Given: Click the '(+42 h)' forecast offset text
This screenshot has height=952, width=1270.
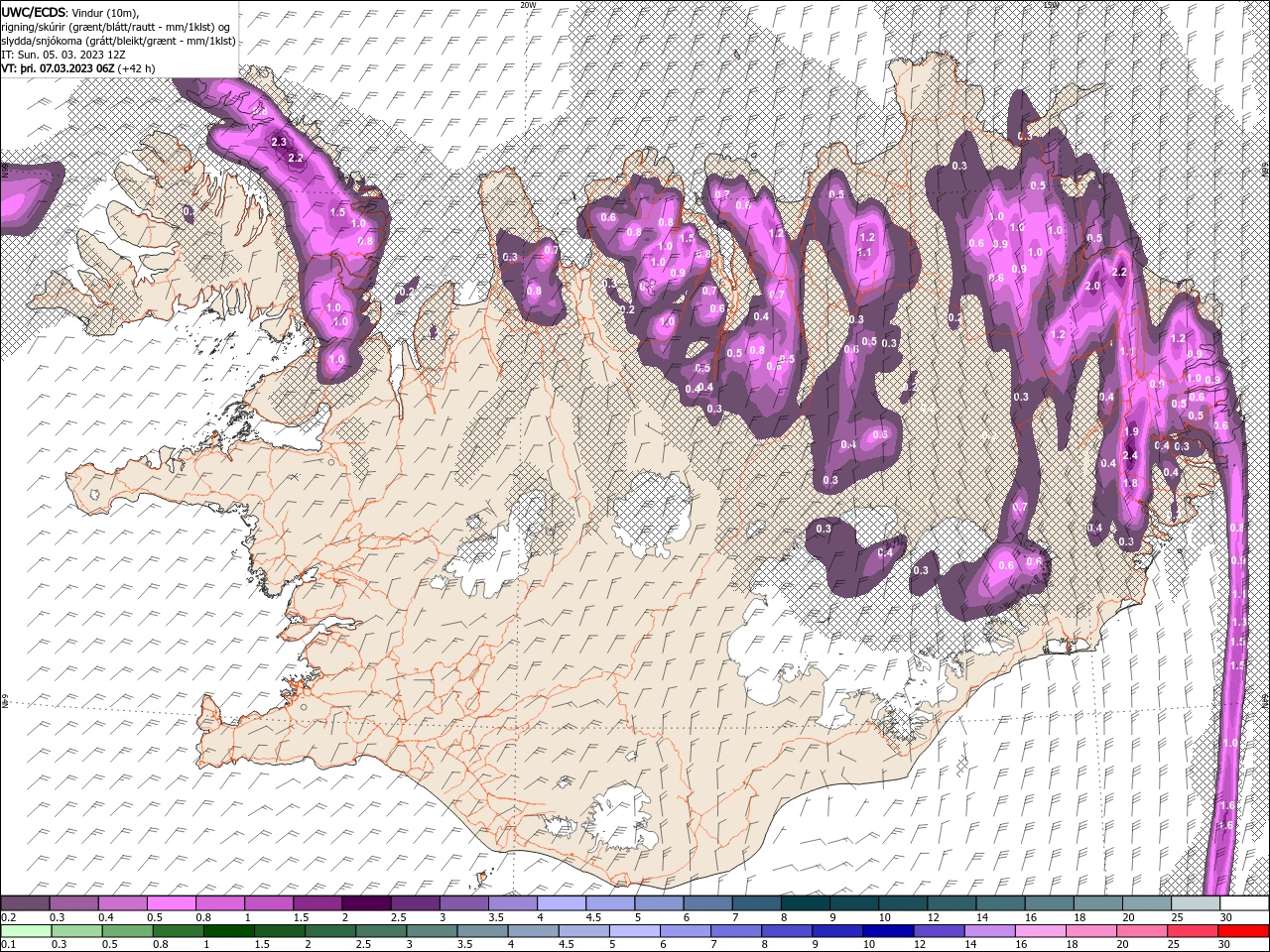Looking at the screenshot, I should coord(136,68).
